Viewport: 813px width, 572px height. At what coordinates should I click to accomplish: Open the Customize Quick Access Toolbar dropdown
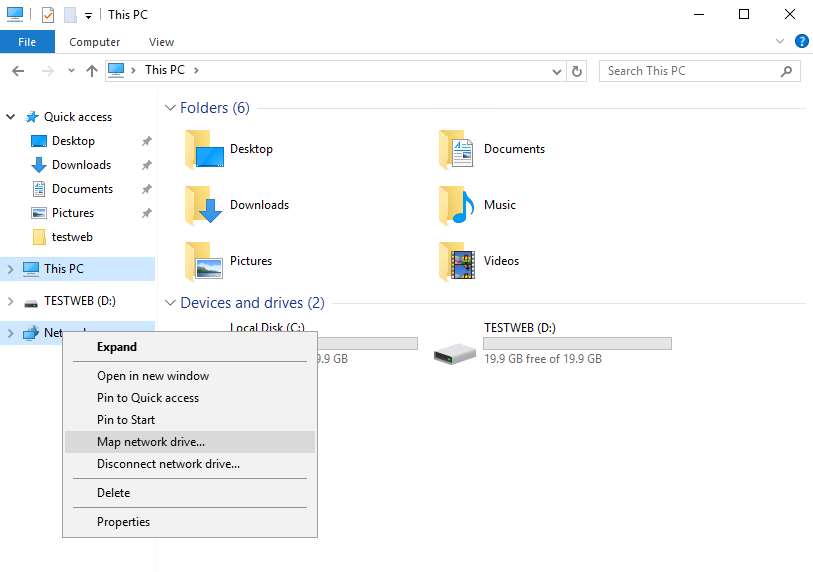89,16
